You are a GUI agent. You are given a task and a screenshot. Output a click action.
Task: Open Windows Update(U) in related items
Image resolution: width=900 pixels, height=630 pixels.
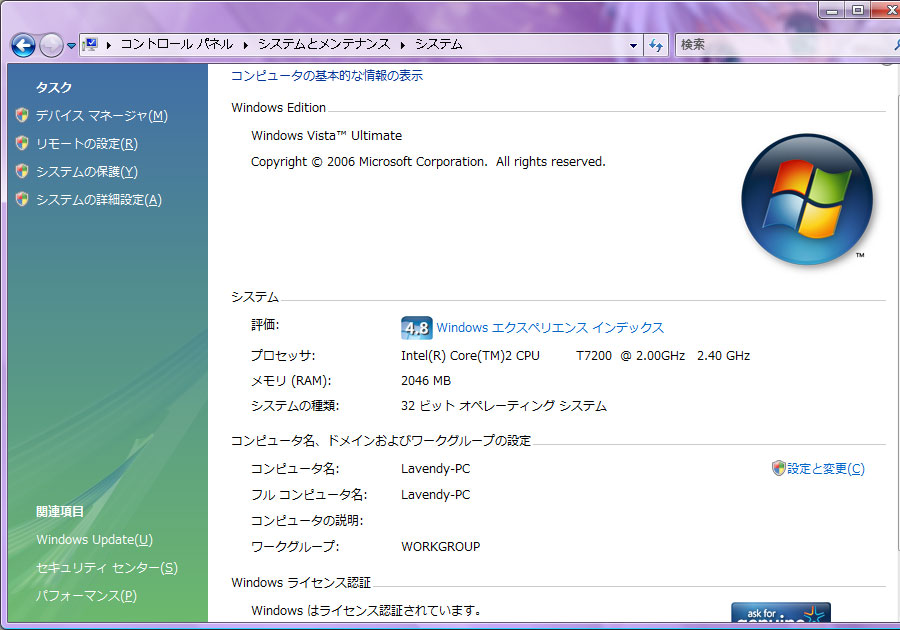95,540
